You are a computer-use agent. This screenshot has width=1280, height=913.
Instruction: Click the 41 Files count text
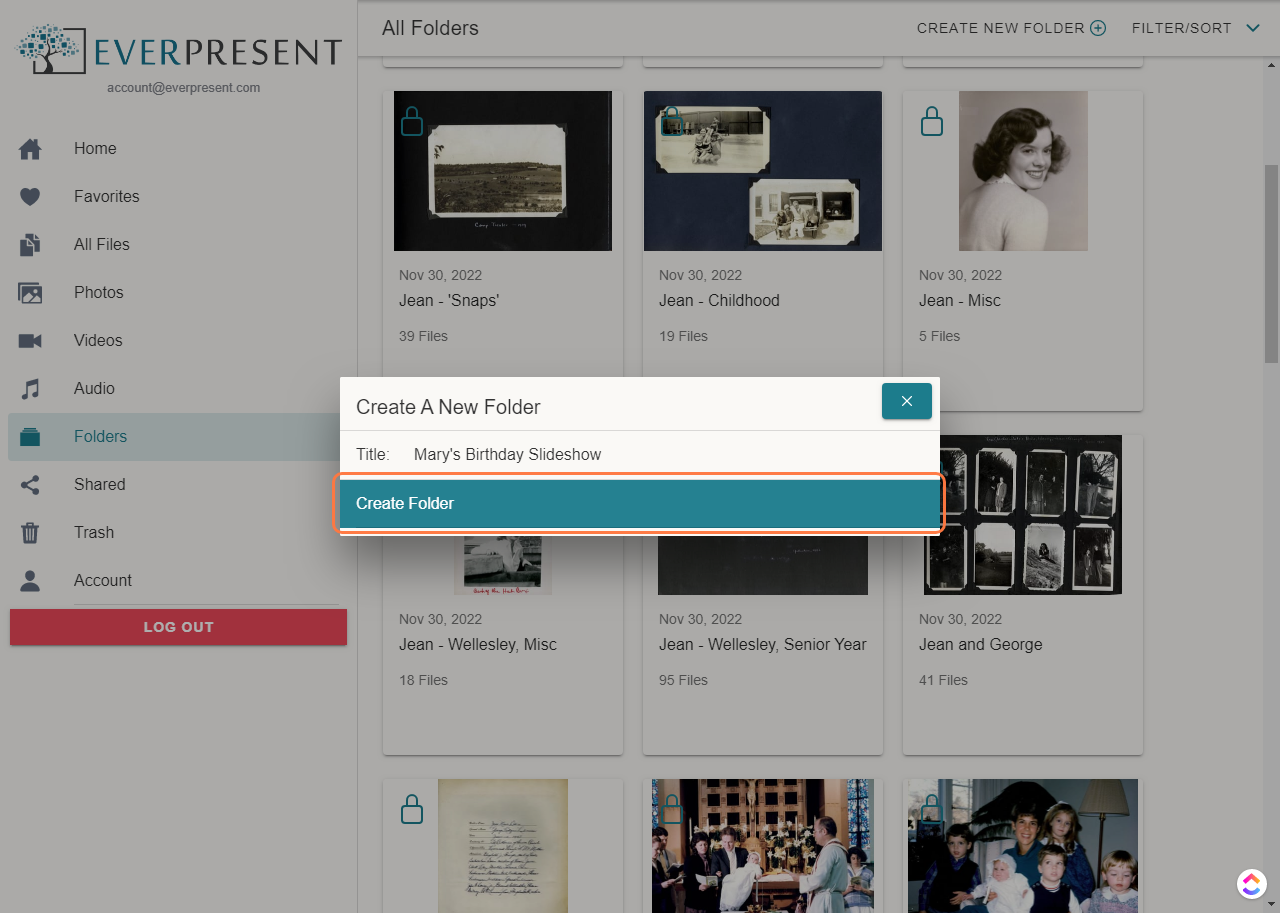(943, 680)
